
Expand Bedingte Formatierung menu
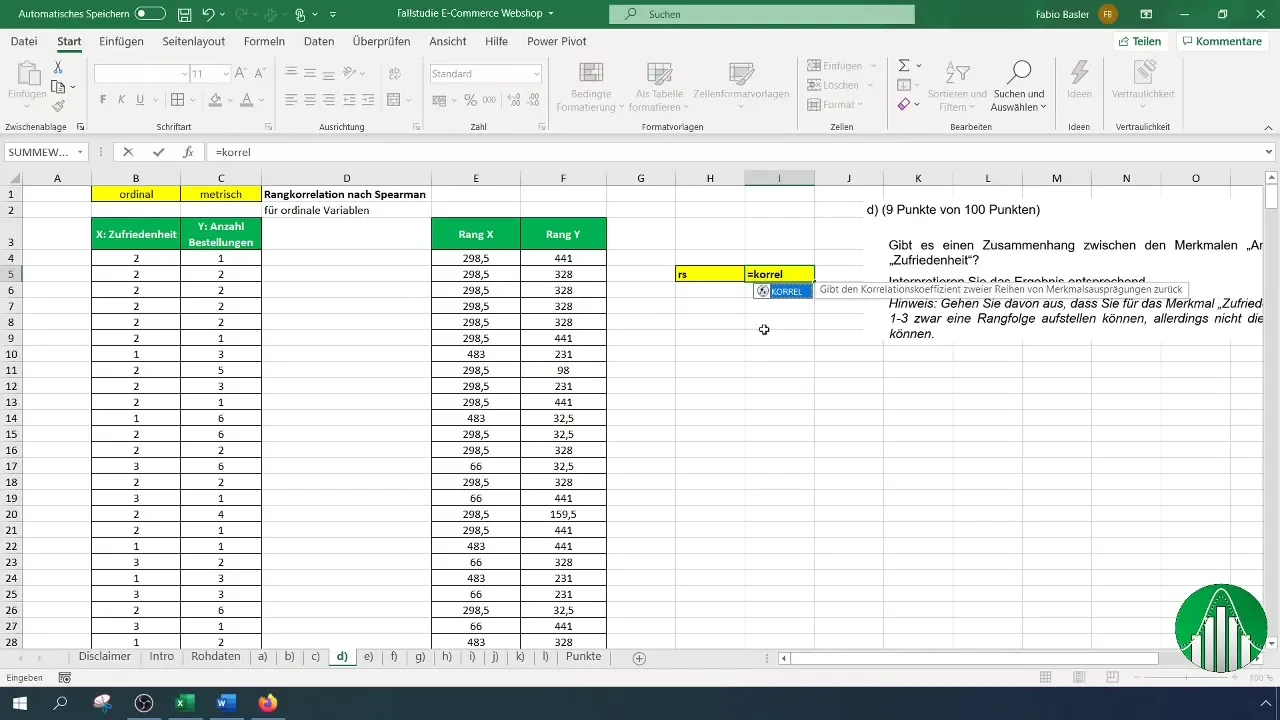[590, 87]
